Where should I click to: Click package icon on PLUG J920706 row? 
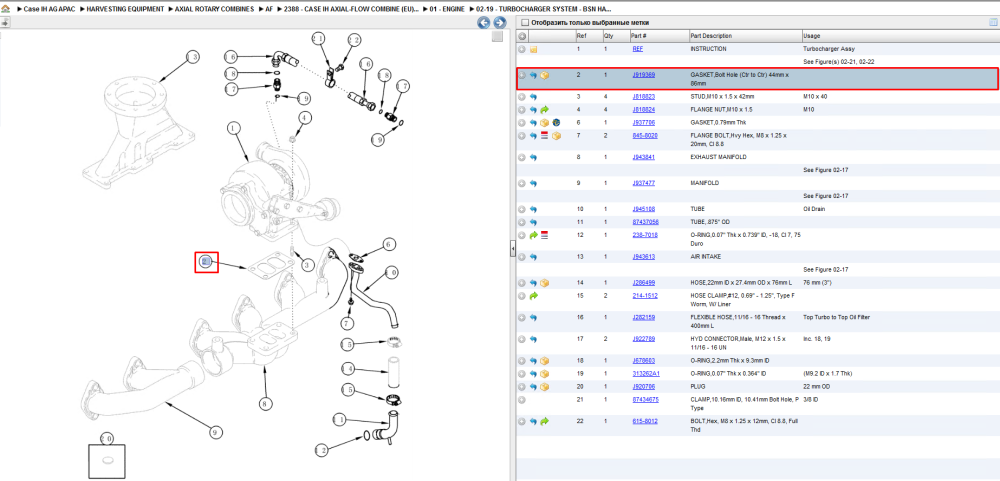tap(544, 387)
